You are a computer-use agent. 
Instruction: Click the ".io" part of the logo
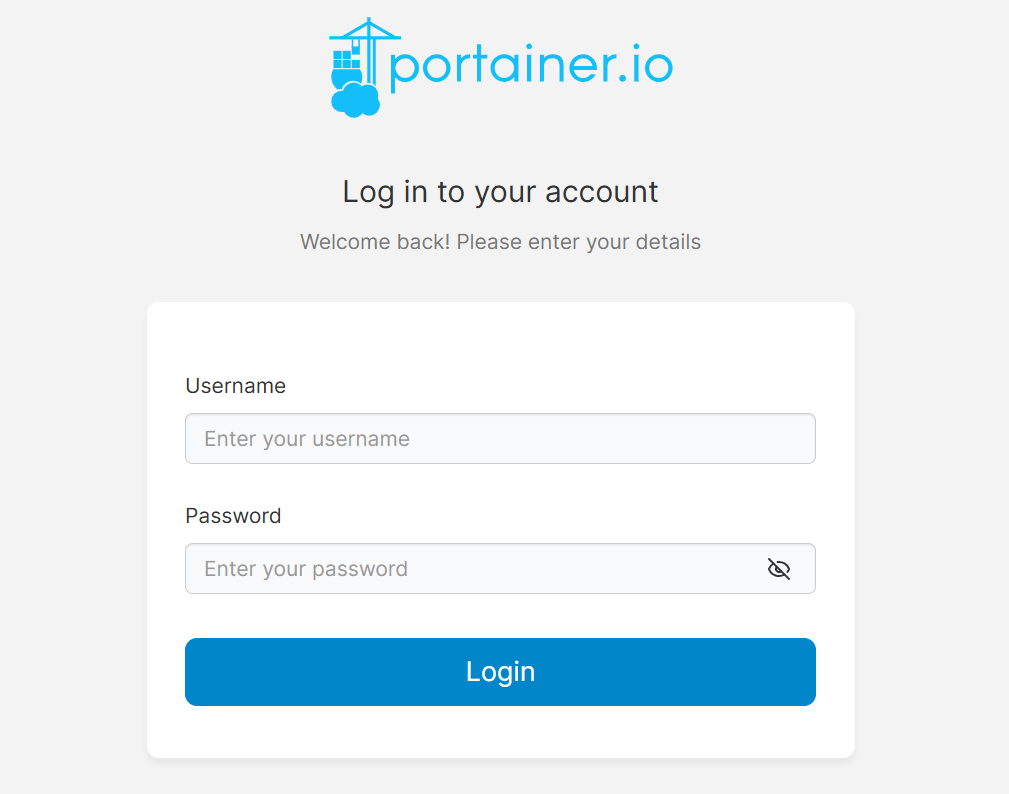click(652, 67)
